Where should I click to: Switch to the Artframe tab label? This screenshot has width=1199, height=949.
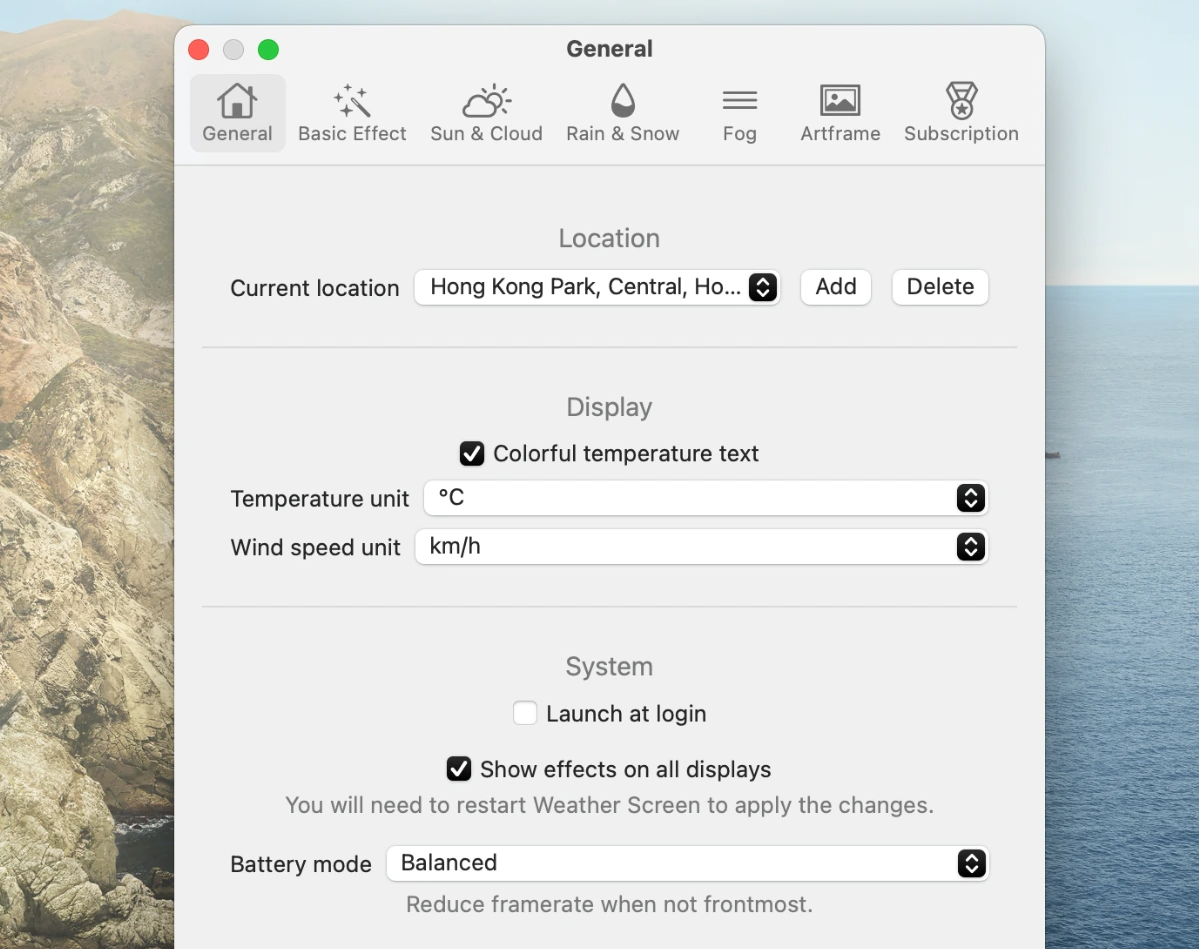[840, 134]
